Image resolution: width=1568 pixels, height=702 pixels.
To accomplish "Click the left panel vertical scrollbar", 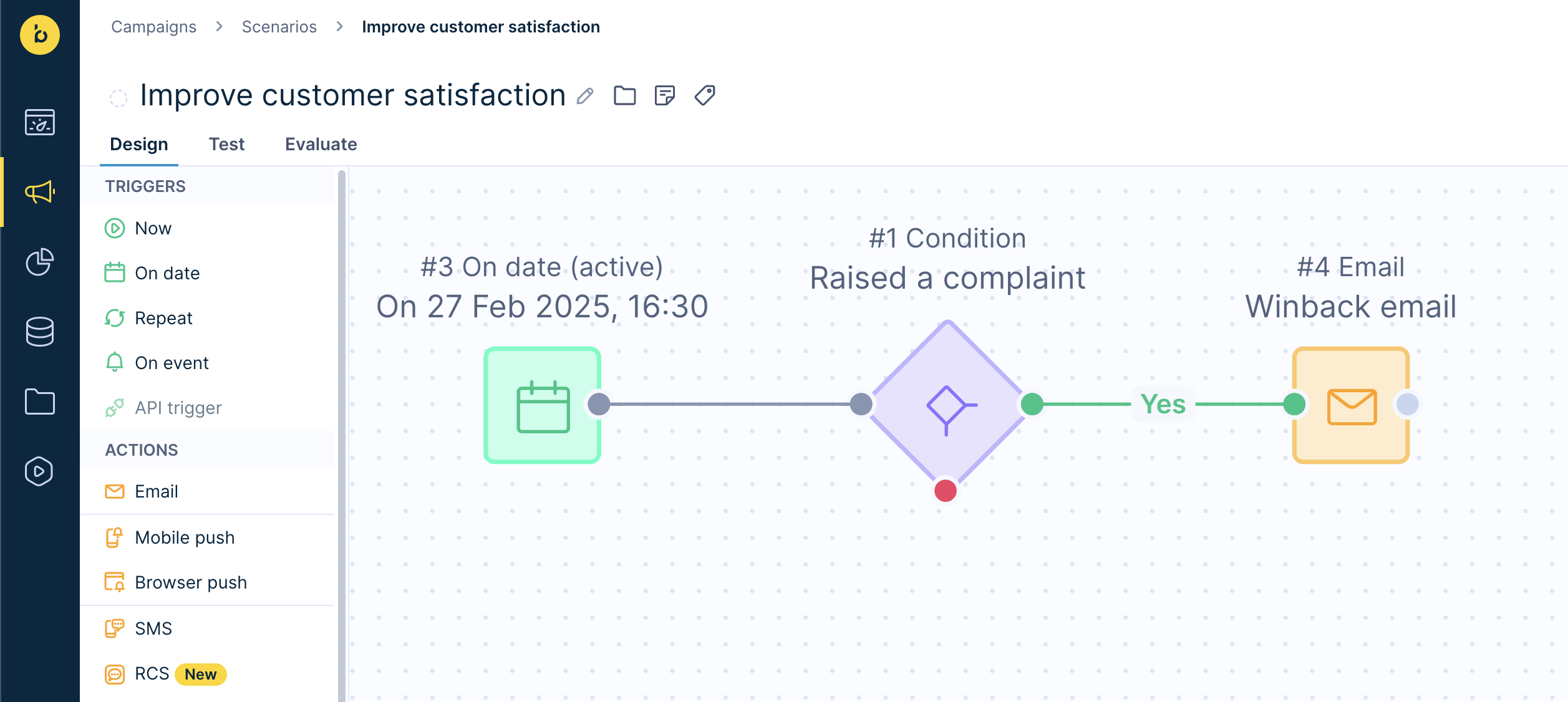I will 341,435.
